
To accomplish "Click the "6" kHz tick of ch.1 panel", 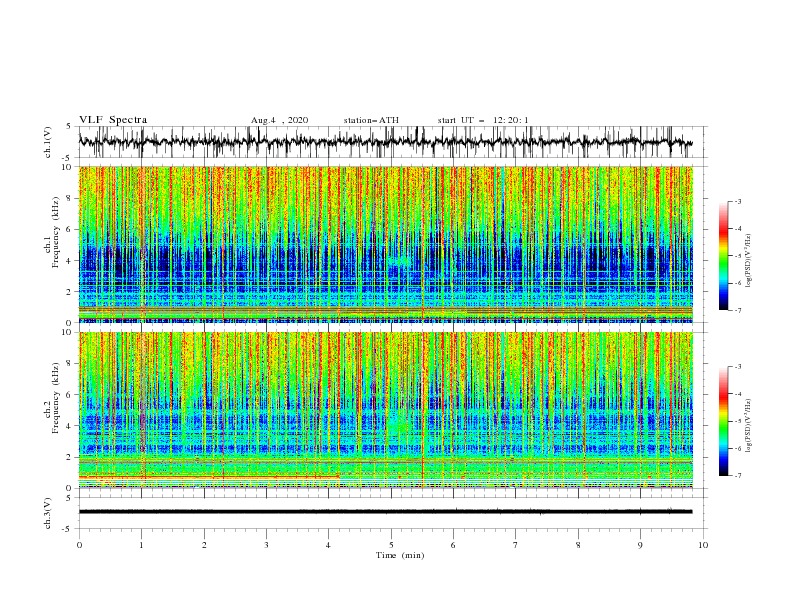I will [69, 229].
